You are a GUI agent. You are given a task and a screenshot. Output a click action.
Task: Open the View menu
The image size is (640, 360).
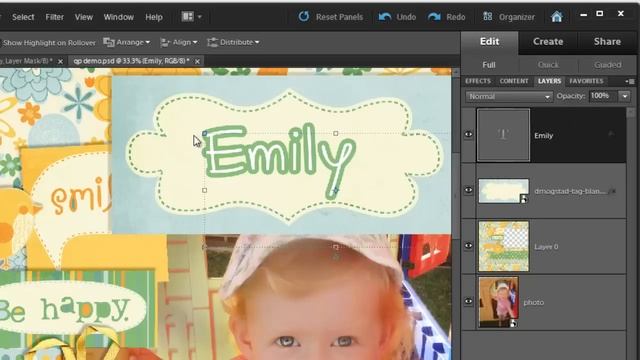point(83,17)
